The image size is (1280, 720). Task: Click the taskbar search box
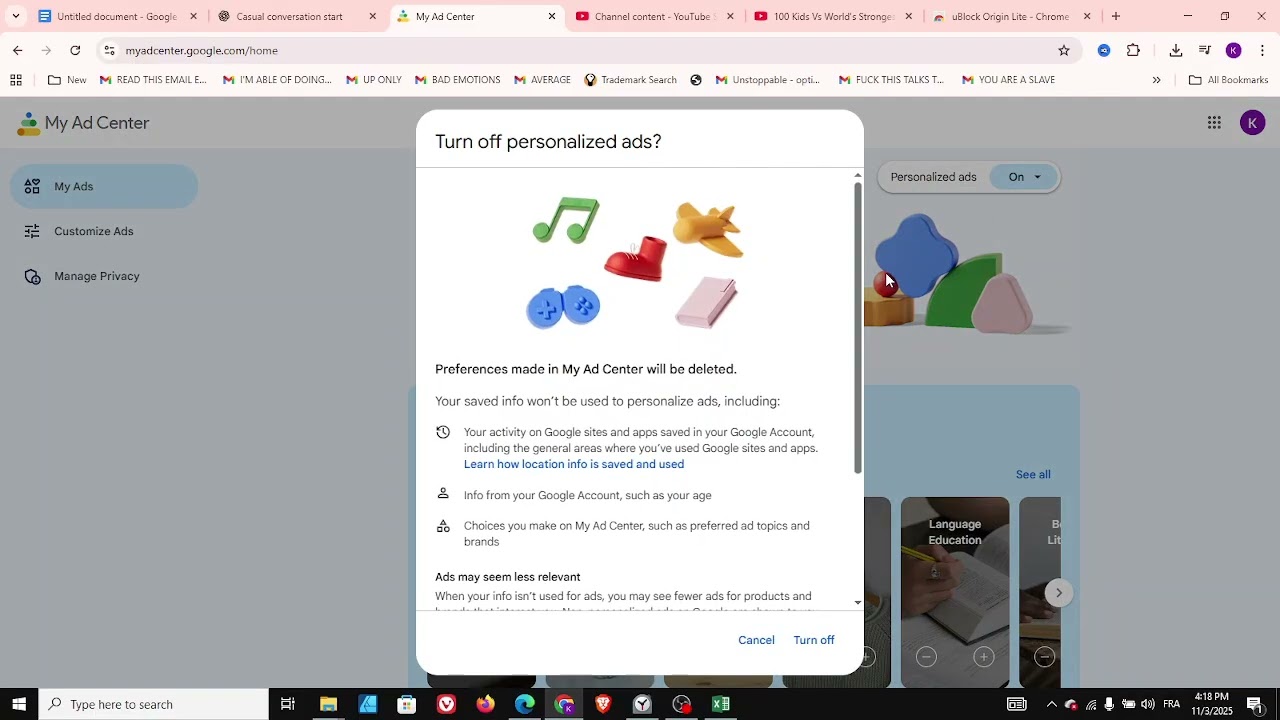click(153, 704)
